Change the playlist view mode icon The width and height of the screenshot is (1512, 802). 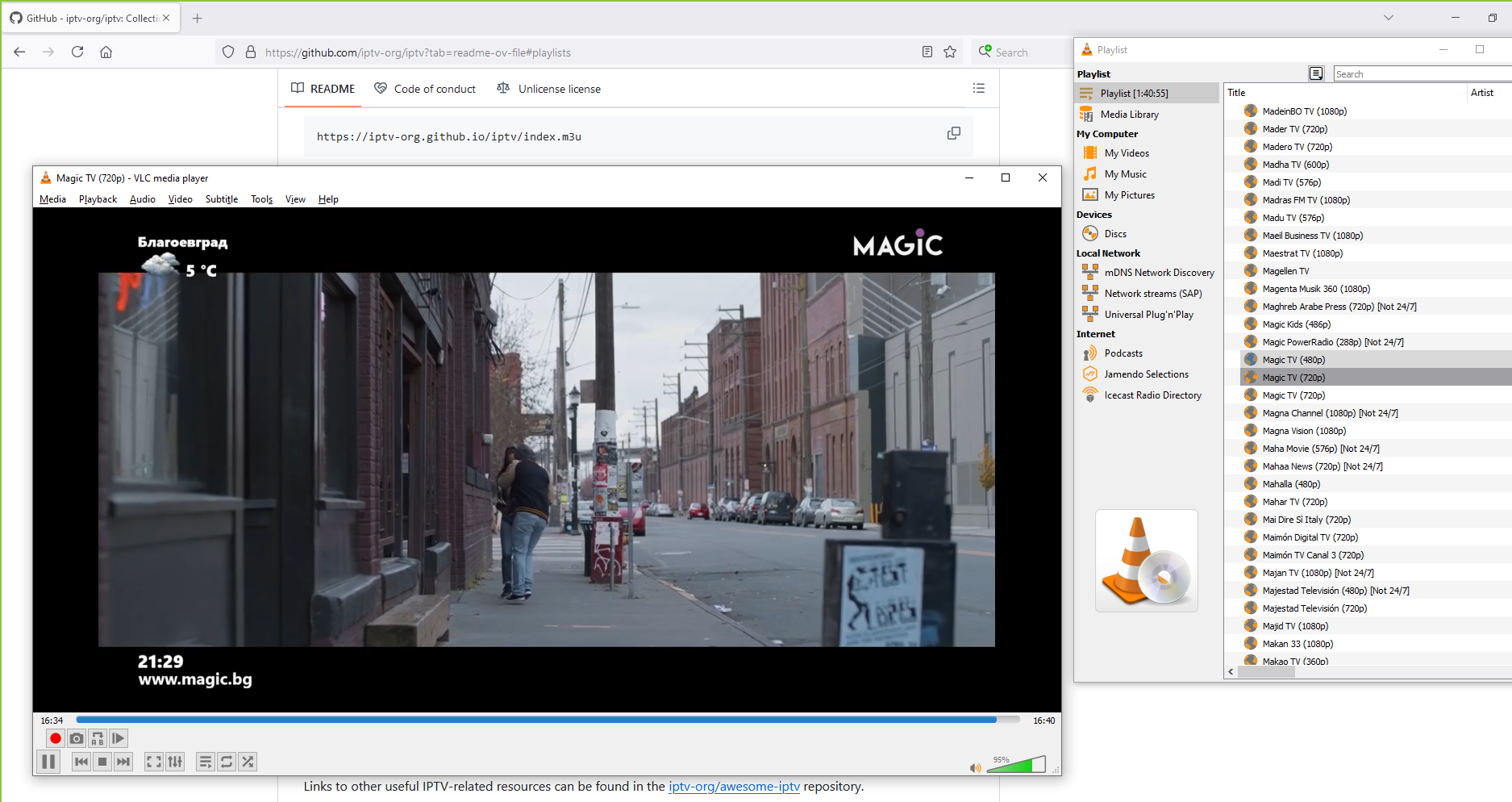tap(1316, 73)
